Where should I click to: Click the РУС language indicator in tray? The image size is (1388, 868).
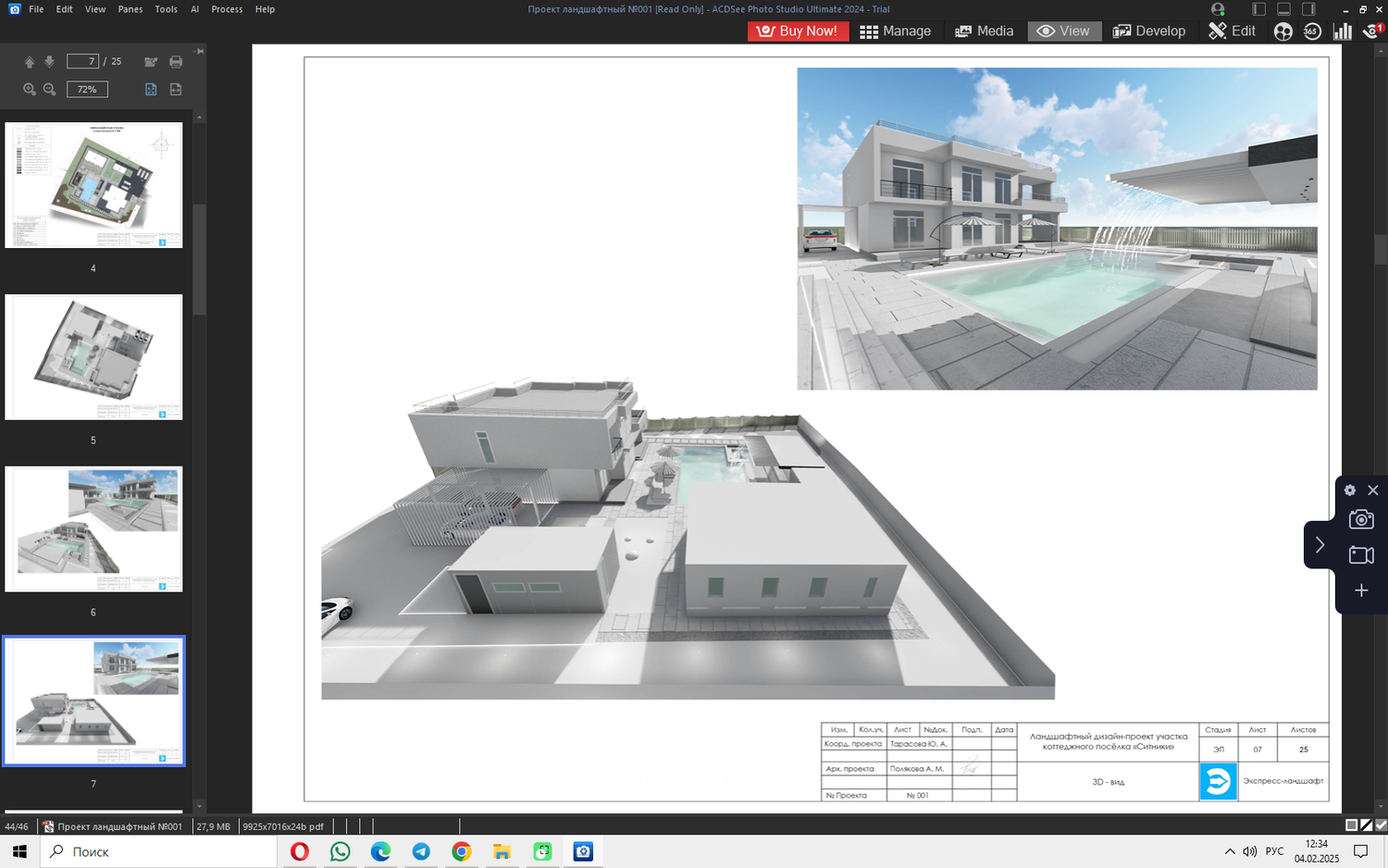pos(1275,851)
